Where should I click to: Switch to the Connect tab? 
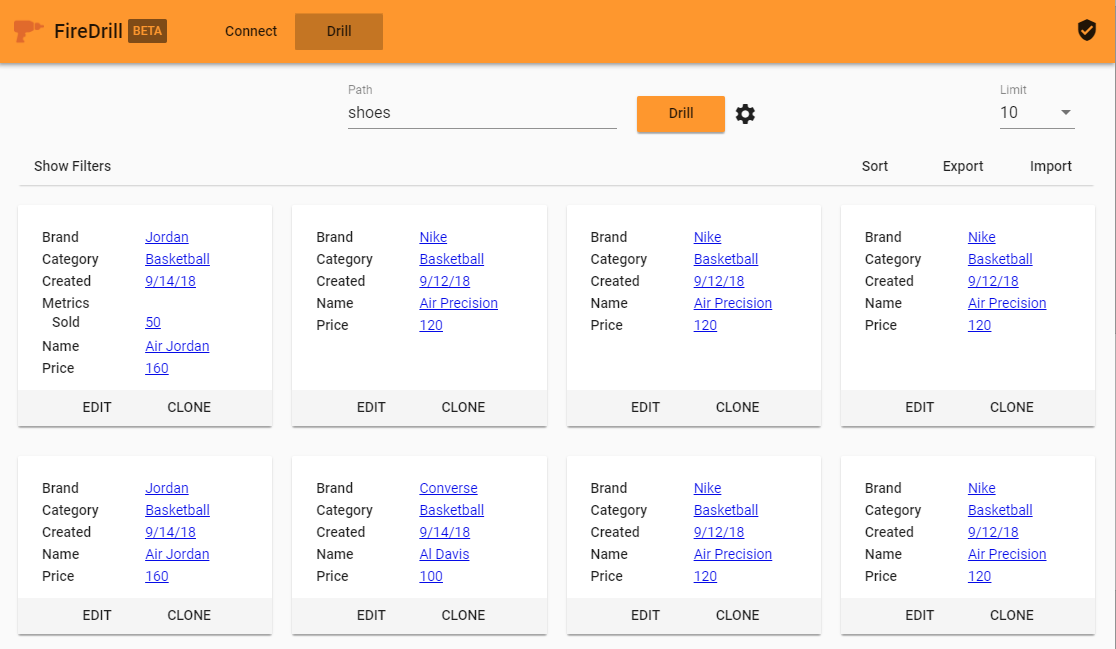click(251, 31)
